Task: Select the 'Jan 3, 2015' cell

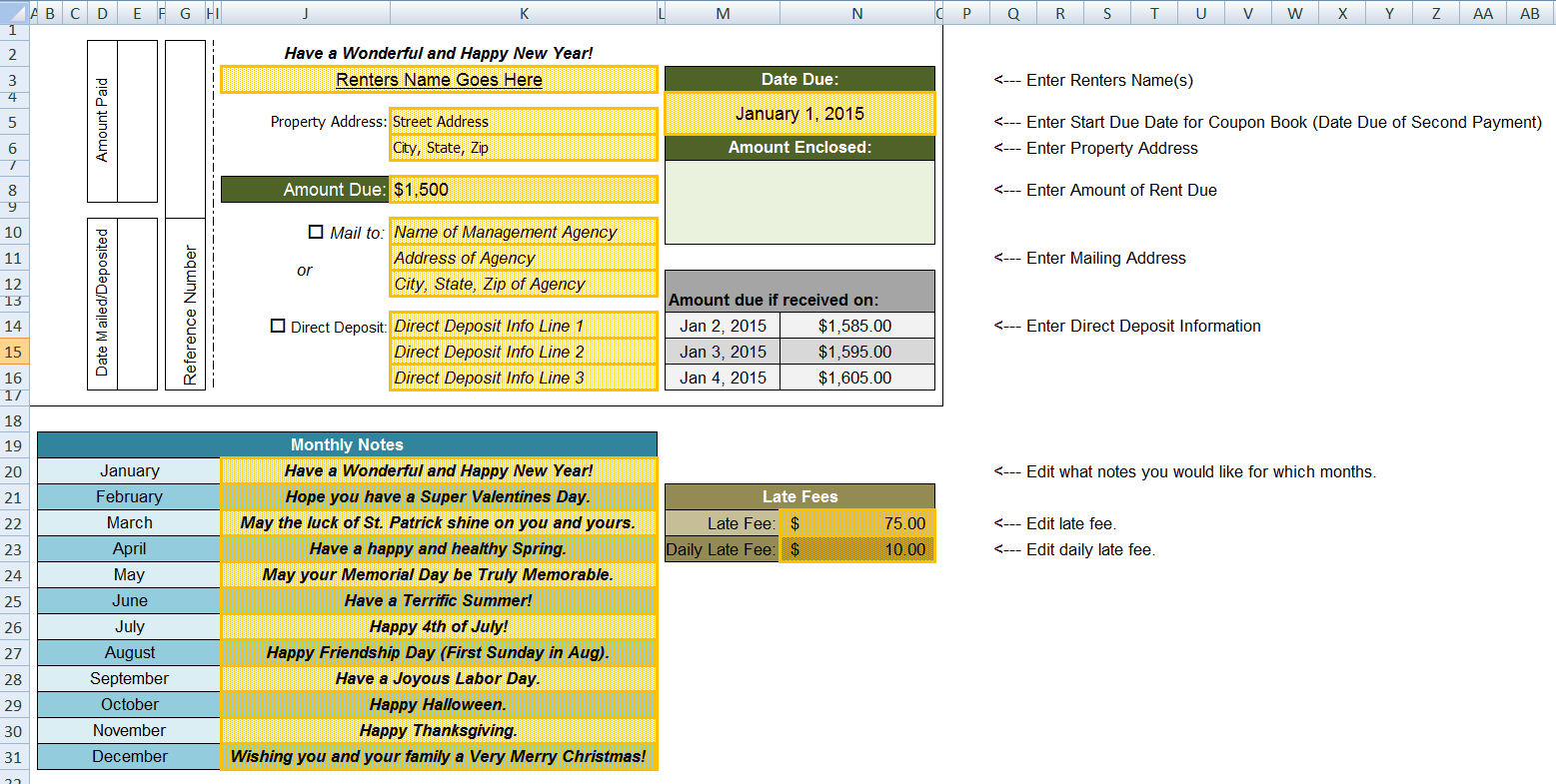Action: 723,352
